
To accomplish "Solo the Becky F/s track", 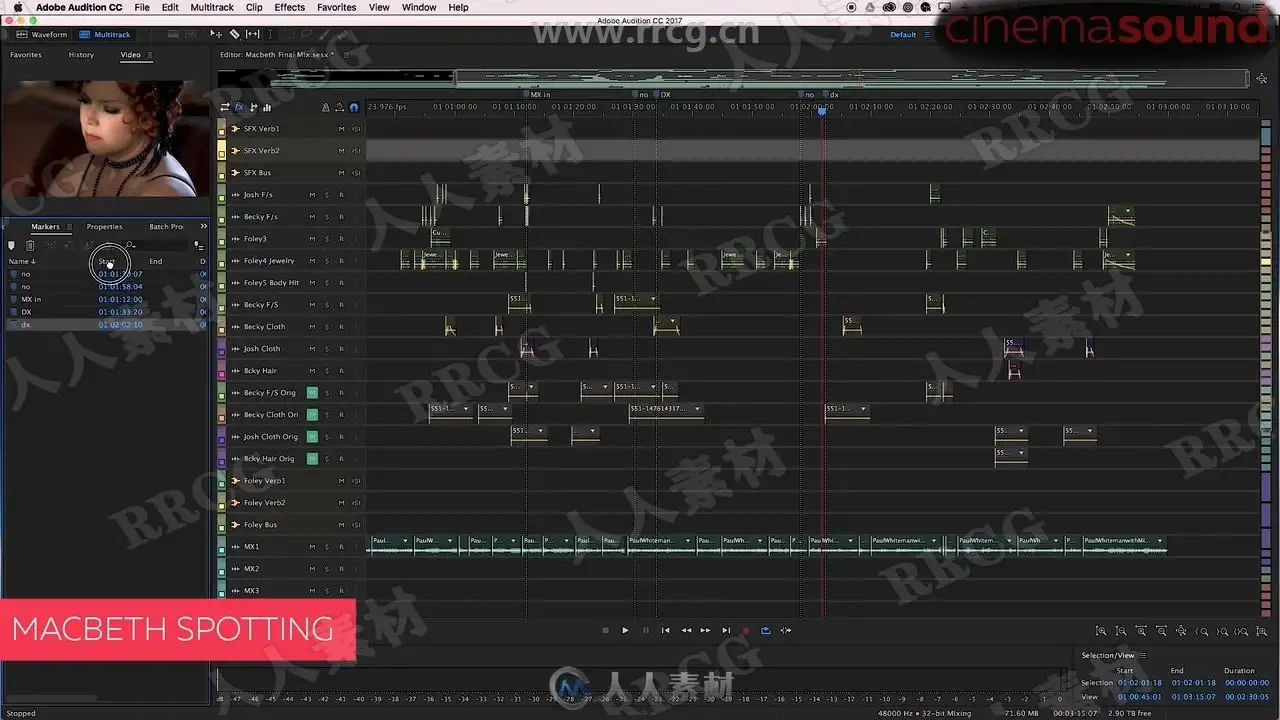I will (x=327, y=217).
